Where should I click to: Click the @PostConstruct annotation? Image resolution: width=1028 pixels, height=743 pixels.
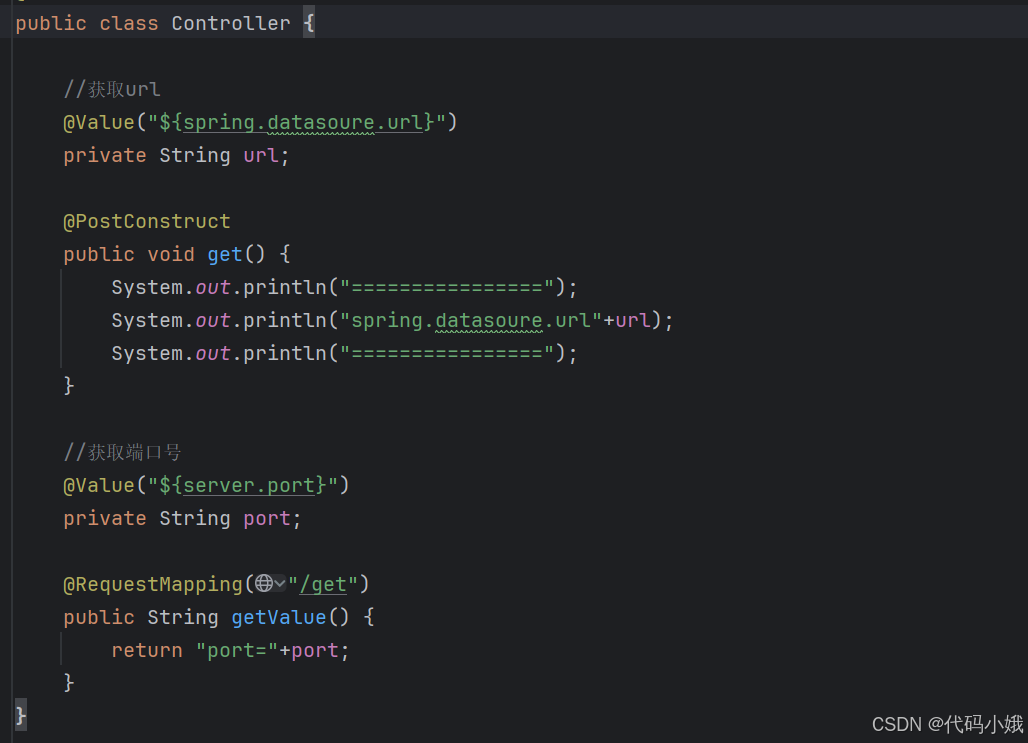coord(147,222)
